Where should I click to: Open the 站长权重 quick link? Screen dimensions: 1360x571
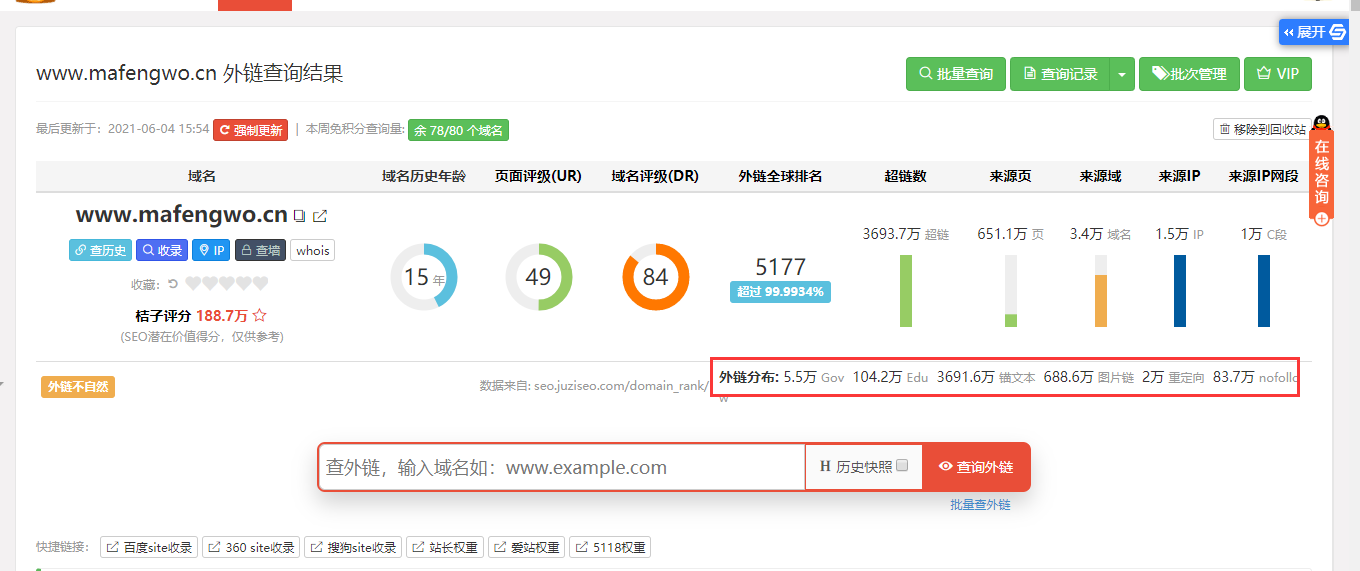pyautogui.click(x=444, y=547)
